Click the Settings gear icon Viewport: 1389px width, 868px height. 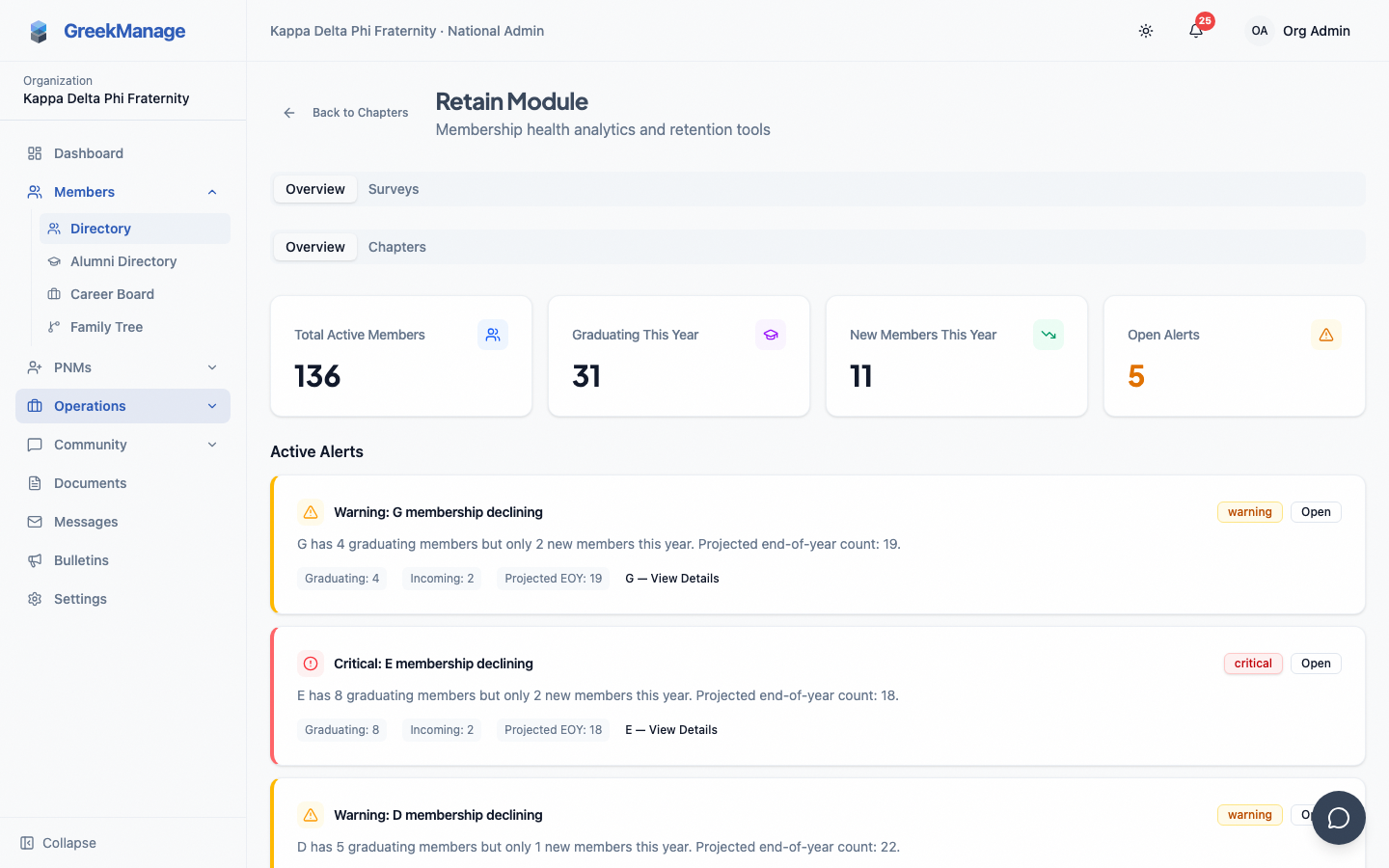[35, 599]
